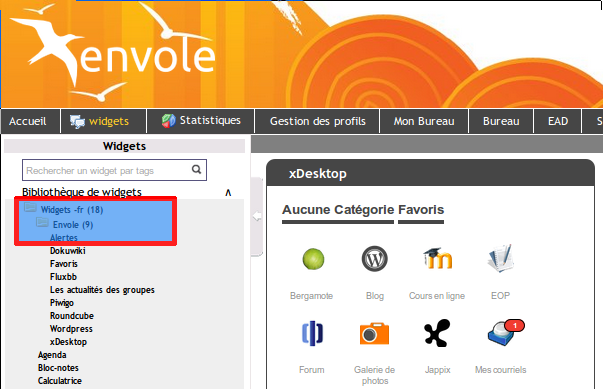Expand the Widgets -fr (18) folder
The width and height of the screenshot is (603, 389).
click(x=72, y=210)
